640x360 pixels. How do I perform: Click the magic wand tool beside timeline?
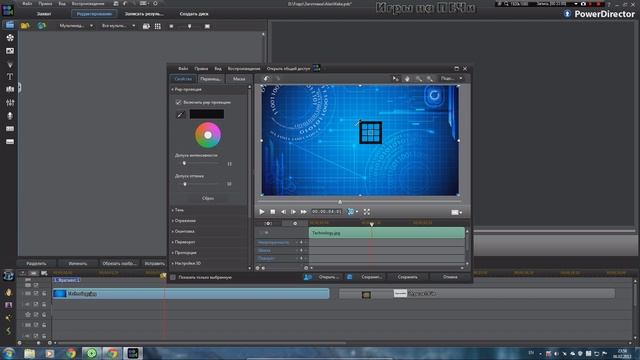(9, 318)
